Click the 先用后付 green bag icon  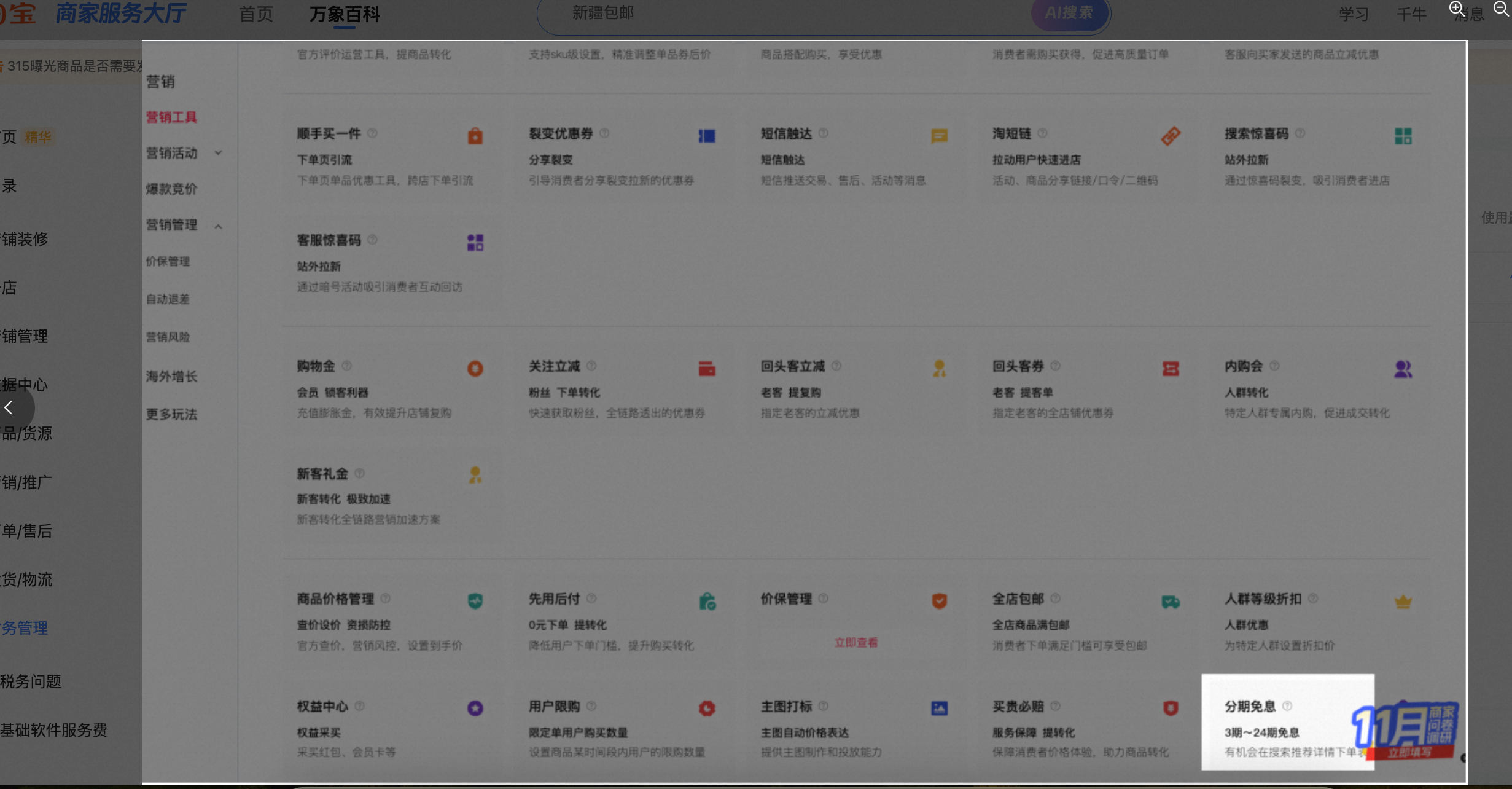[707, 601]
